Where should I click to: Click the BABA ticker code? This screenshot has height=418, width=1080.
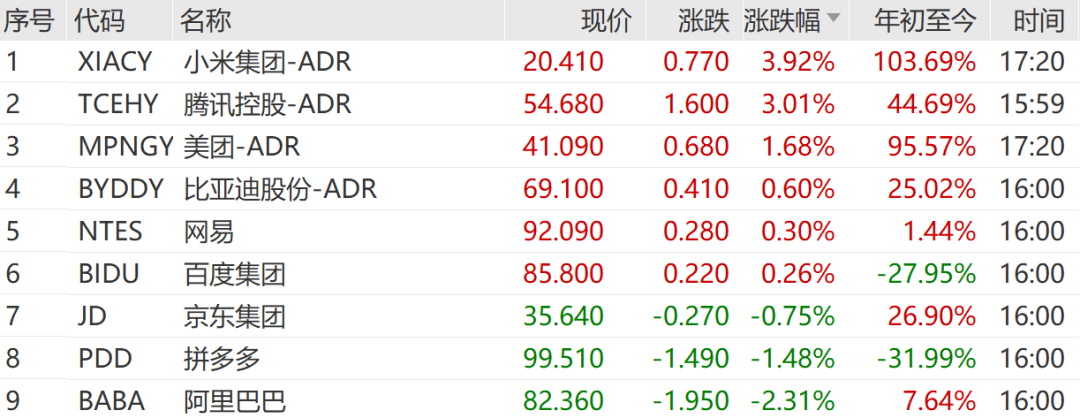[x=111, y=402]
